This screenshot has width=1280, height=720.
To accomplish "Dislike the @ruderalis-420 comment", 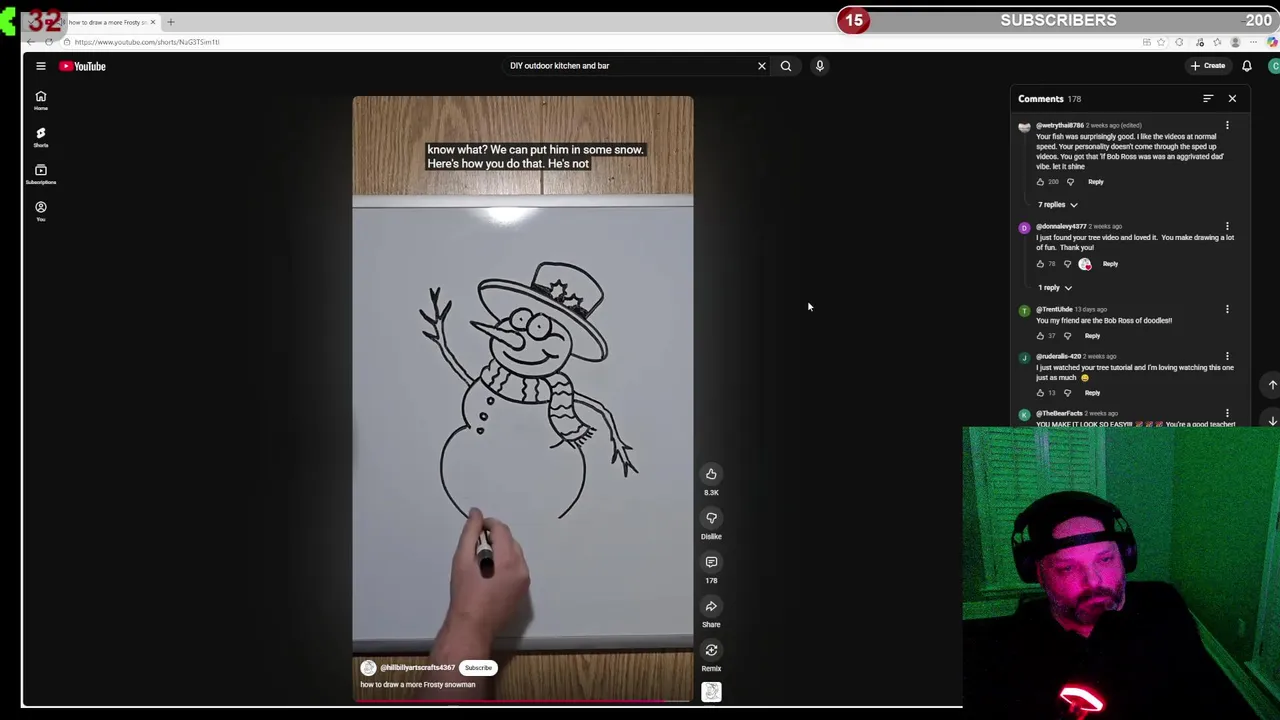I will (1067, 393).
